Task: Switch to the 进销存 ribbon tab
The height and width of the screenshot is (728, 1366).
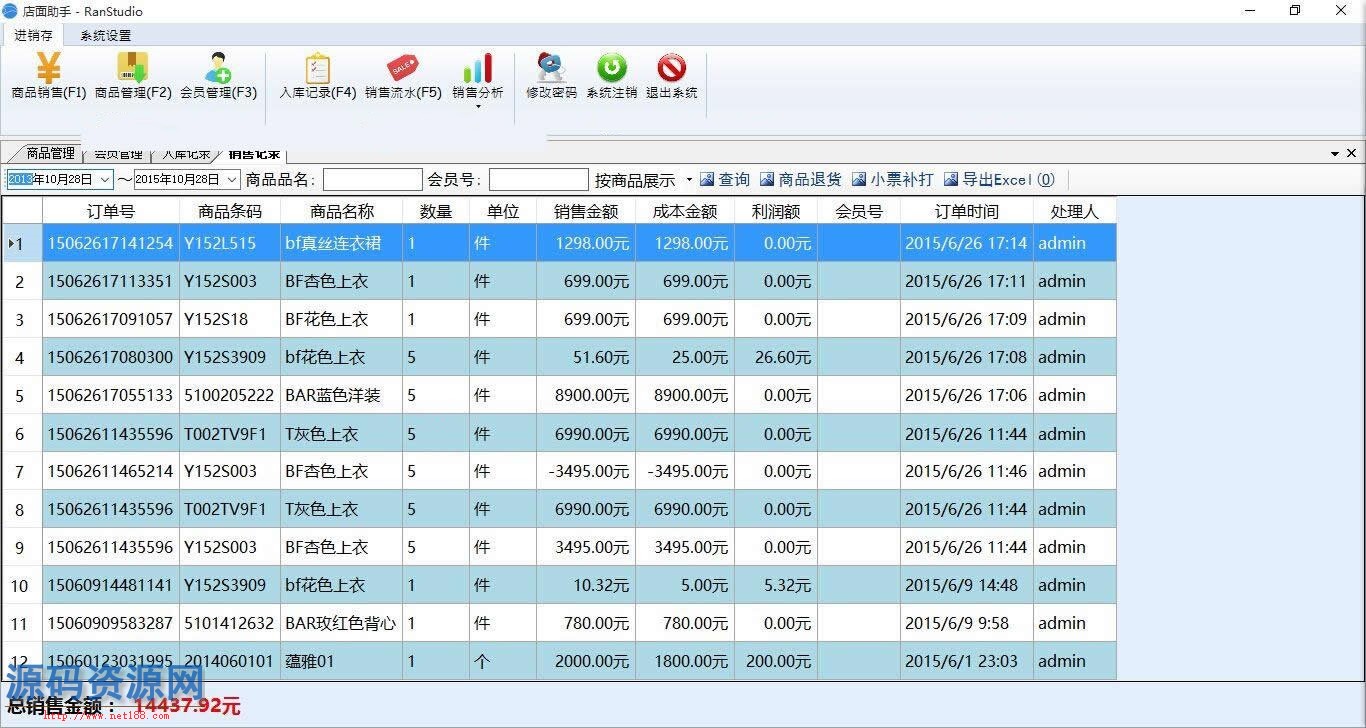Action: [33, 35]
